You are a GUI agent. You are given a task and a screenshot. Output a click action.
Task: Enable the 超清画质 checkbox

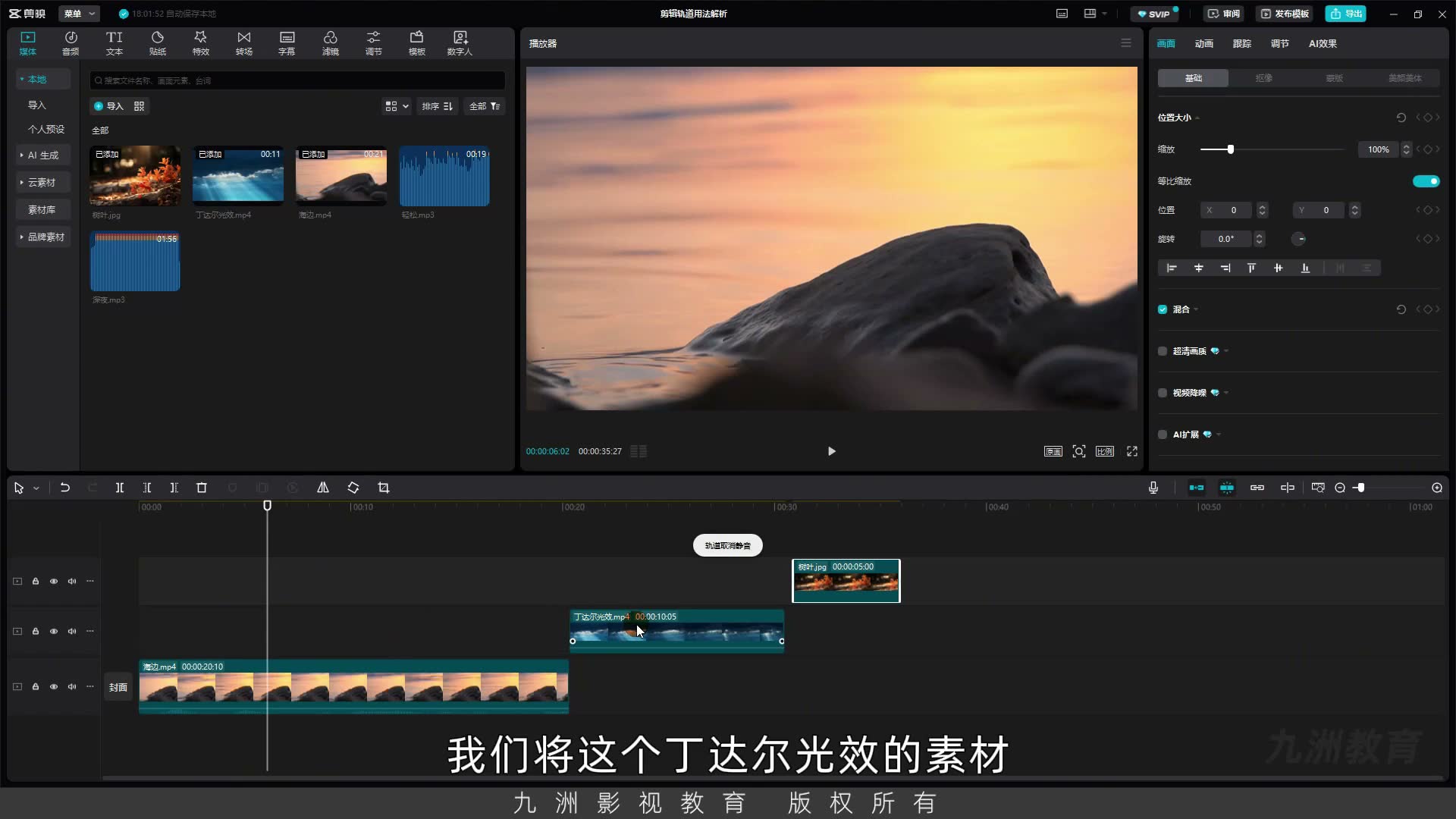[1163, 351]
